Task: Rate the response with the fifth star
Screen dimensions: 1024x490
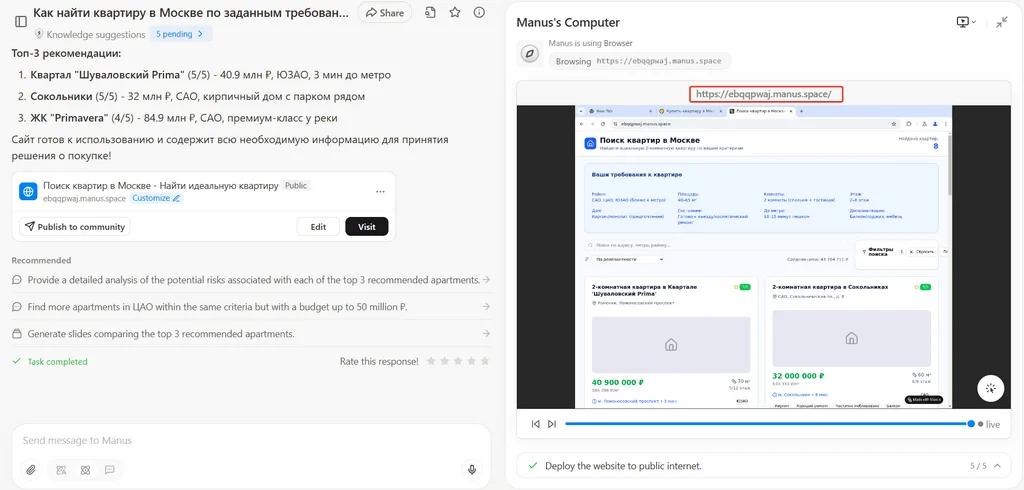Action: click(x=486, y=361)
